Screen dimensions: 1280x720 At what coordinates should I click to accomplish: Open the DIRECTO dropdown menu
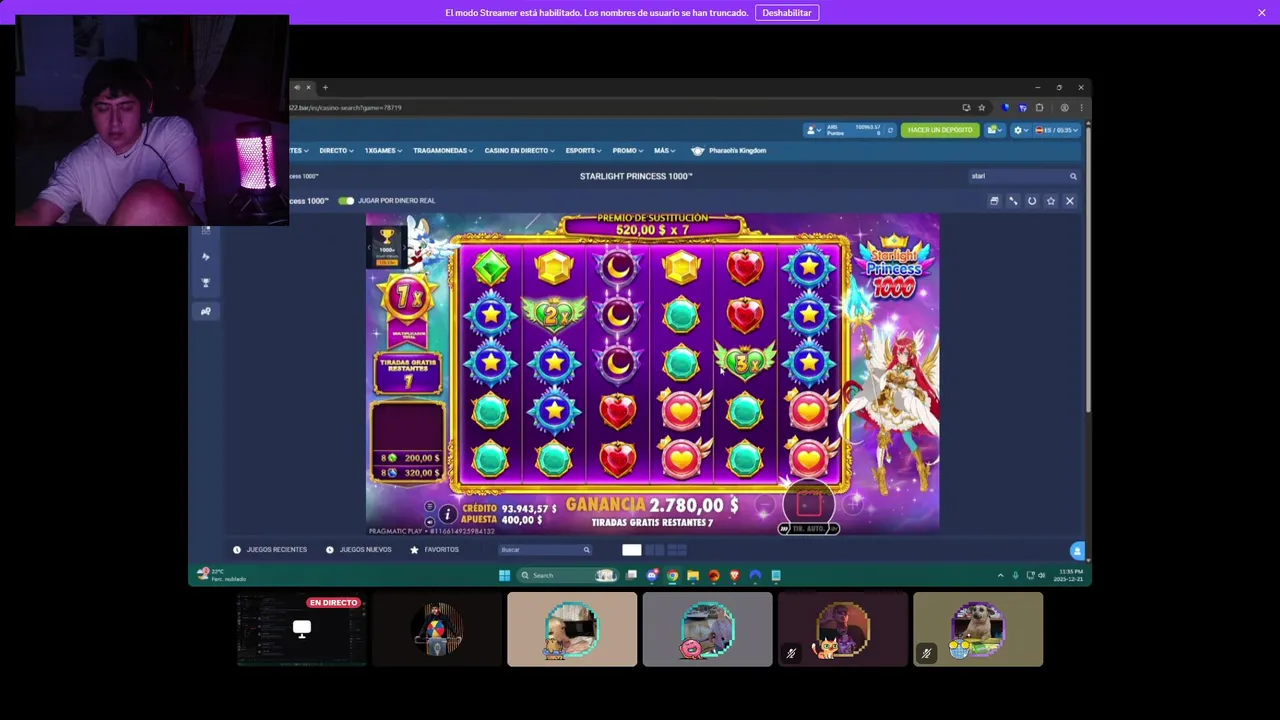tap(336, 151)
